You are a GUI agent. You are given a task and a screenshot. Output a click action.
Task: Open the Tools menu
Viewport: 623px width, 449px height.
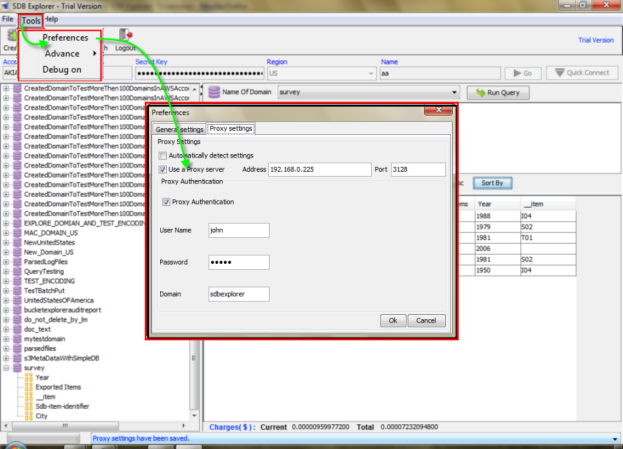point(31,20)
